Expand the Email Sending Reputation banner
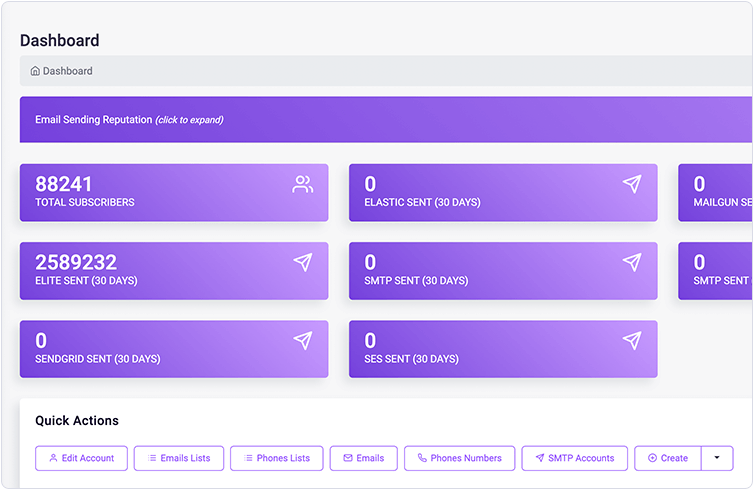The width and height of the screenshot is (754, 490). (x=129, y=120)
